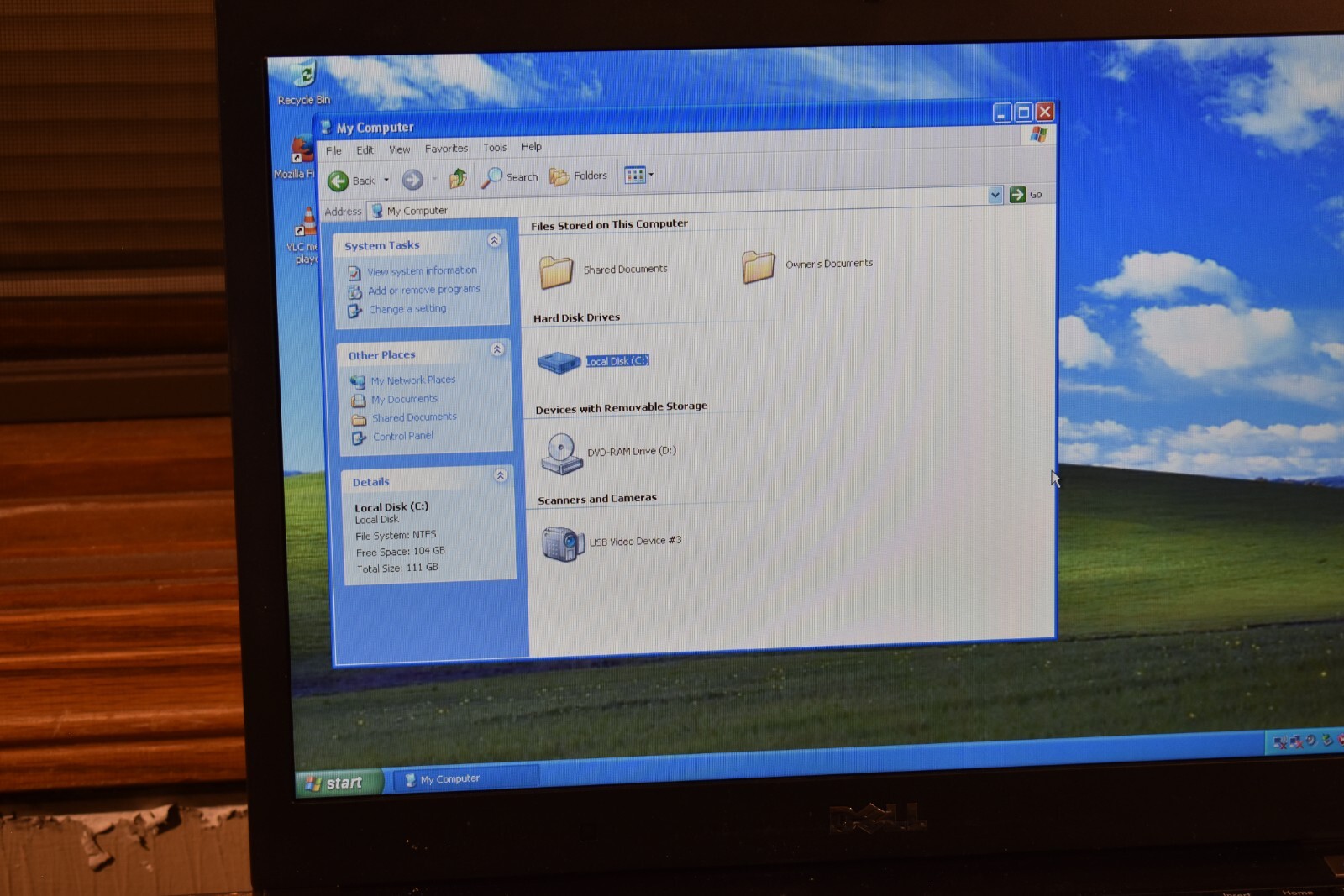Screen dimensions: 1344x896
Task: Click the My Computer title bar icon
Action: 325,127
